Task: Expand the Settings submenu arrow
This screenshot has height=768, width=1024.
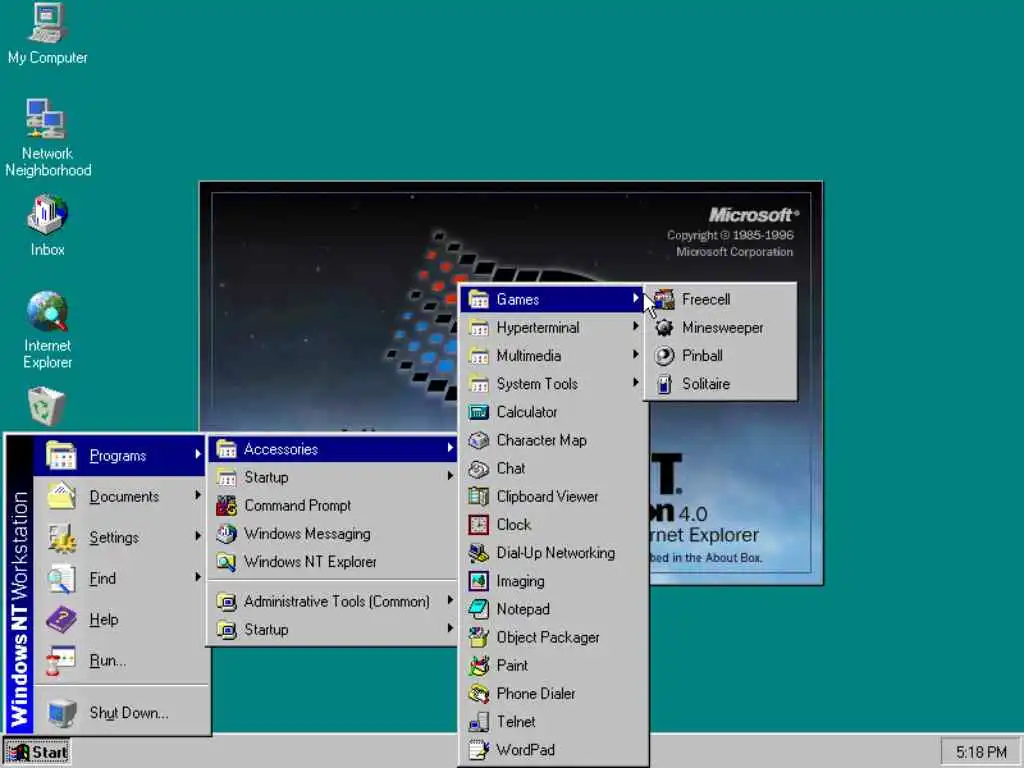Action: coord(197,536)
